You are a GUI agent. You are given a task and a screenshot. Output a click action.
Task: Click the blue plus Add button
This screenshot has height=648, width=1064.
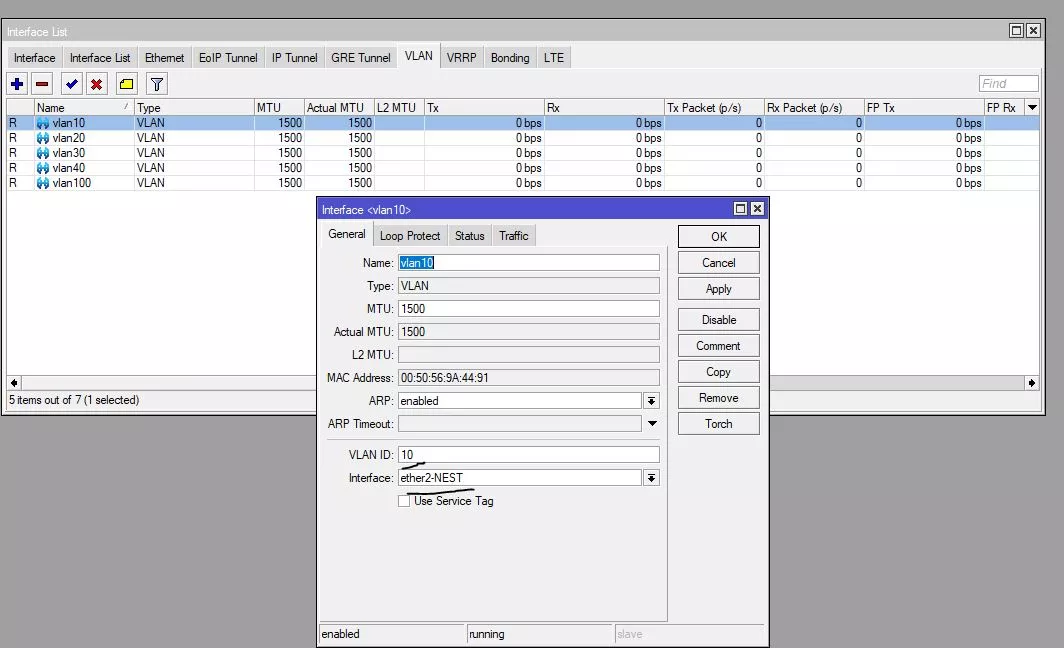(17, 84)
